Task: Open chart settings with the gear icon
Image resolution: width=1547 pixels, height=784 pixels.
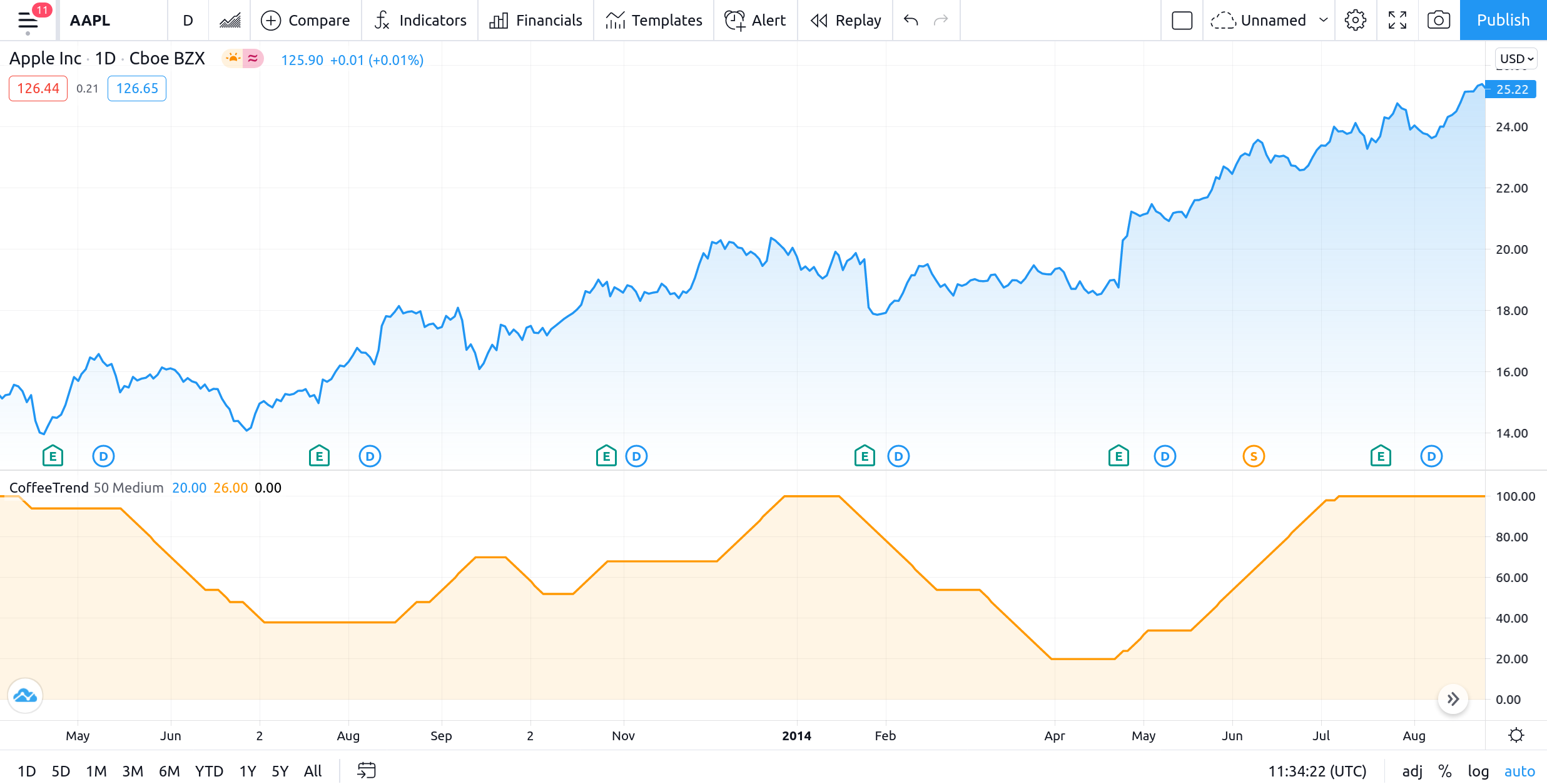Action: (x=1356, y=20)
